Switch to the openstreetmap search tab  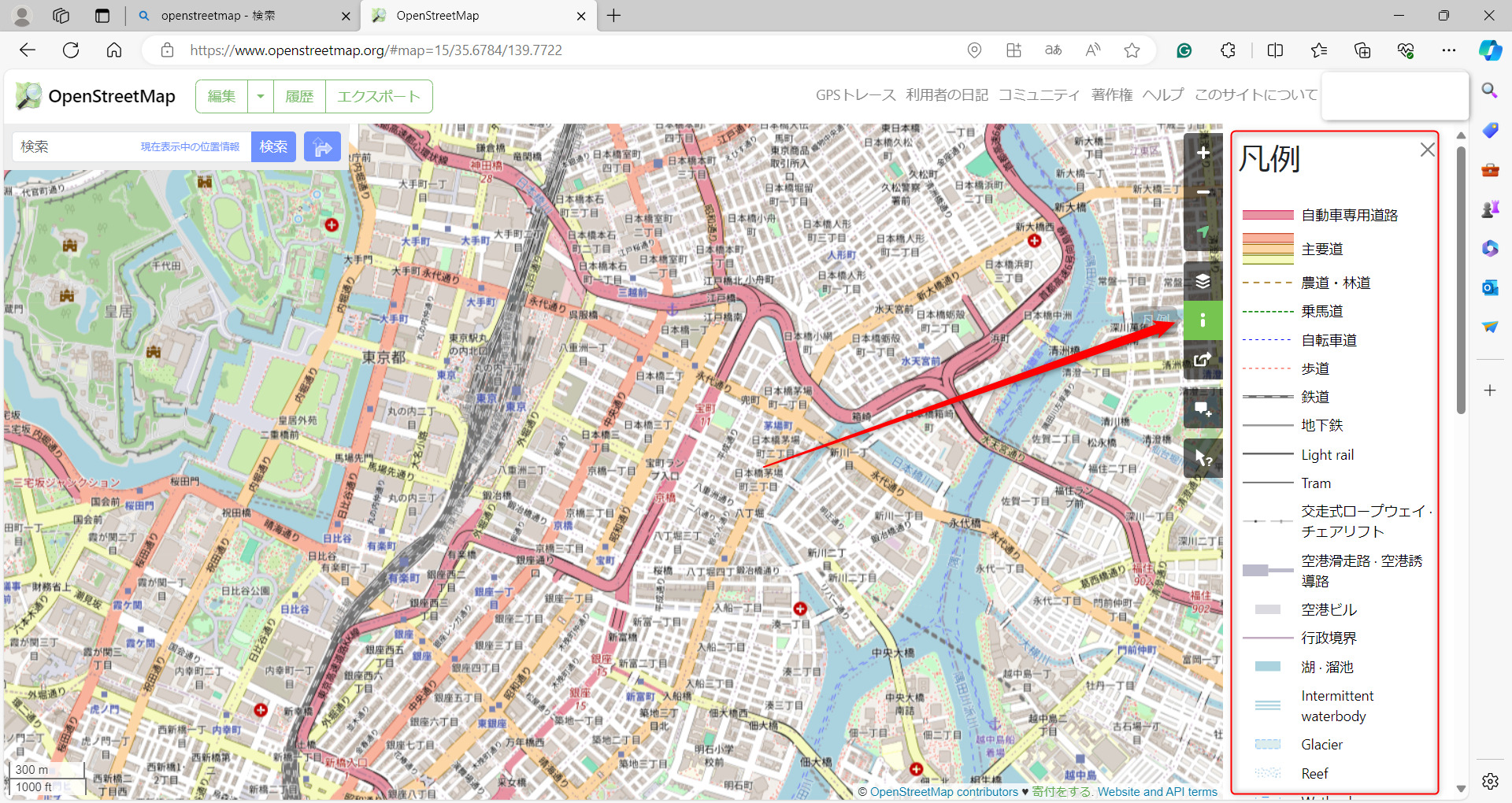click(236, 15)
